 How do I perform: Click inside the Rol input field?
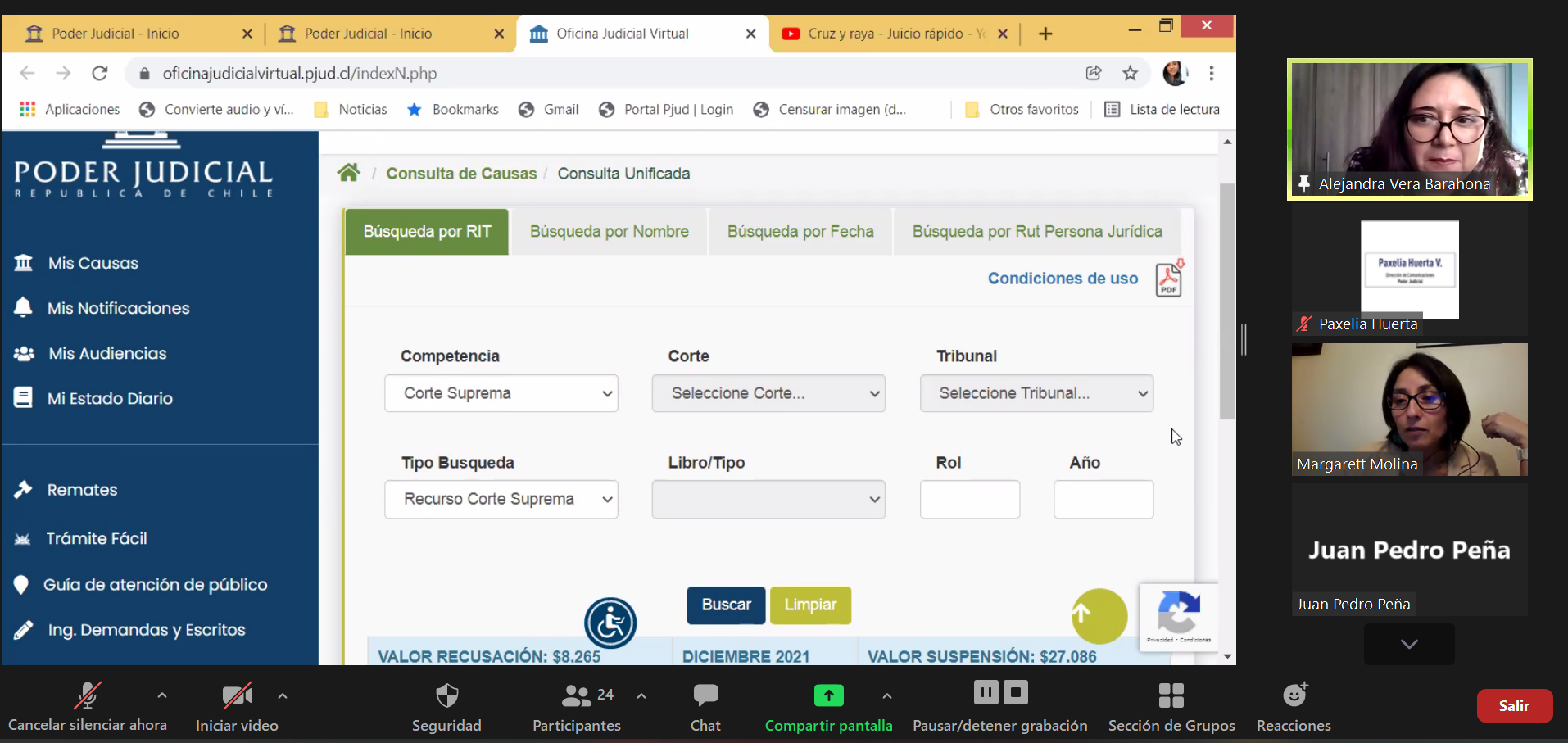tap(969, 499)
